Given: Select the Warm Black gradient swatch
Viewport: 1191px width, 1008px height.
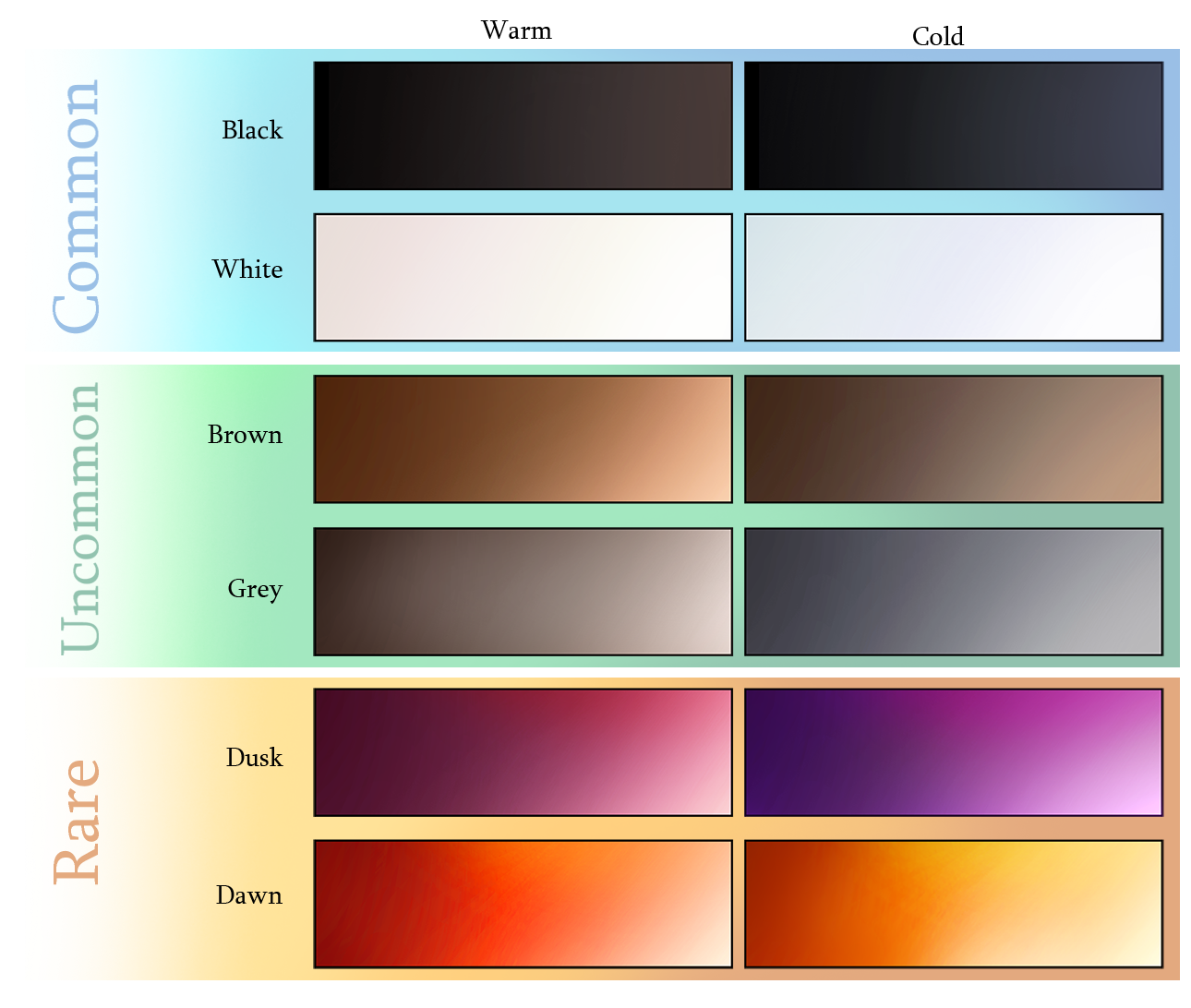Looking at the screenshot, I should click(523, 126).
